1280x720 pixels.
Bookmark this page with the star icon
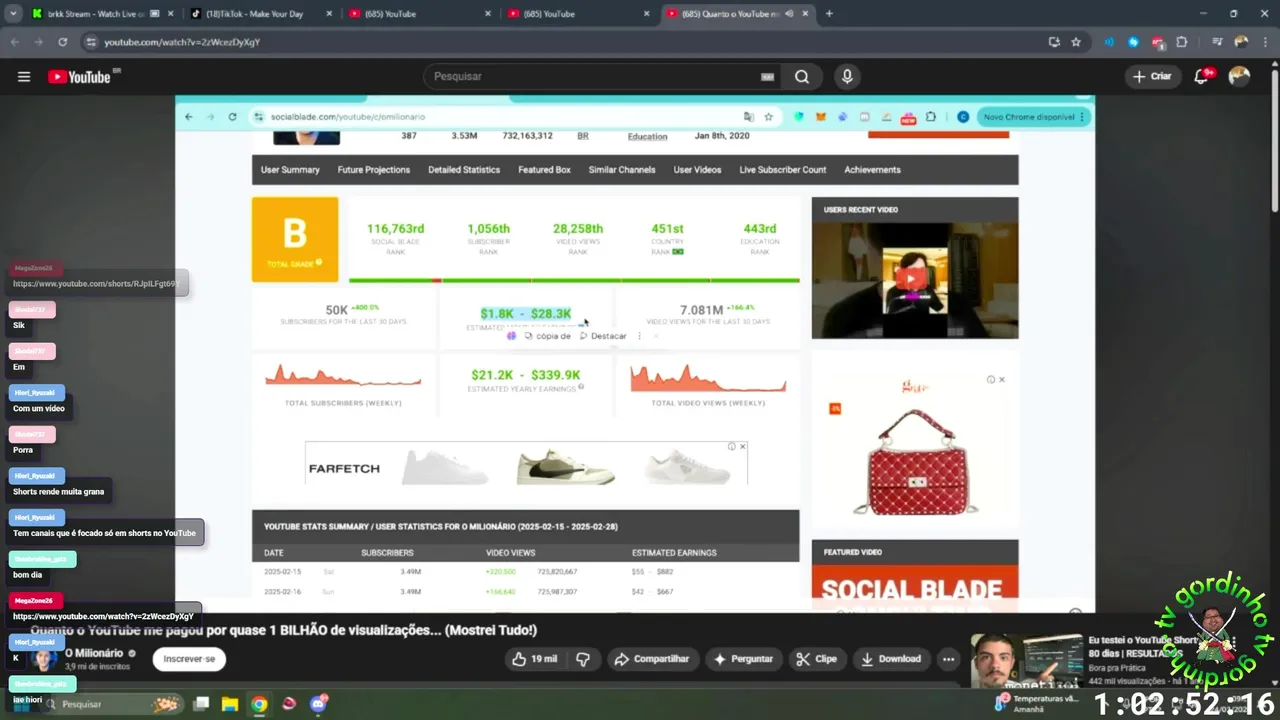1076,42
